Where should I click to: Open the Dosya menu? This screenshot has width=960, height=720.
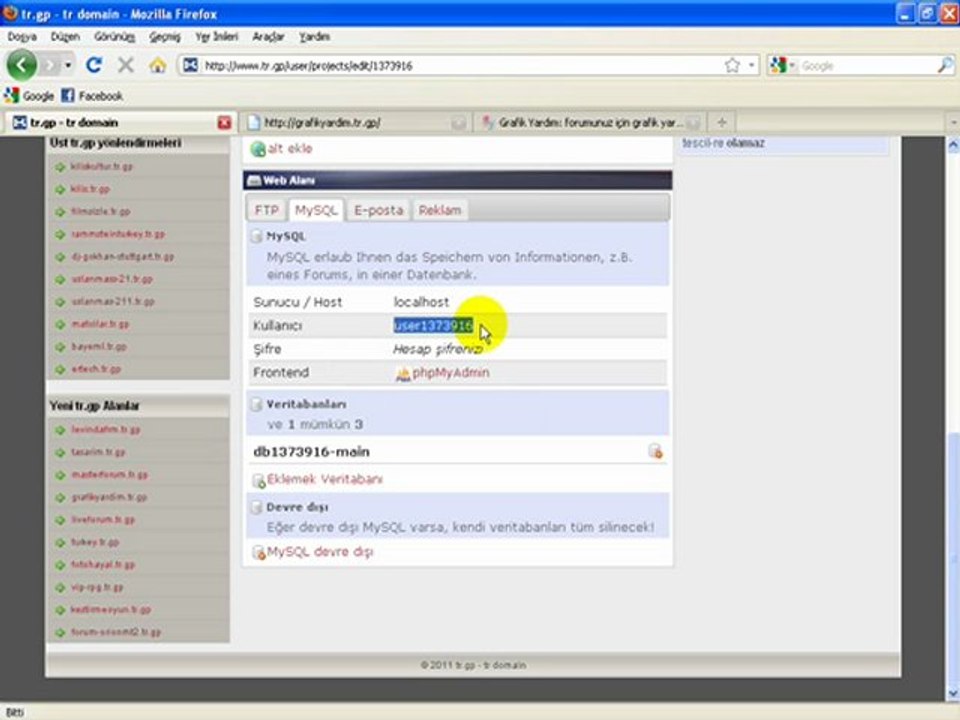(22, 37)
